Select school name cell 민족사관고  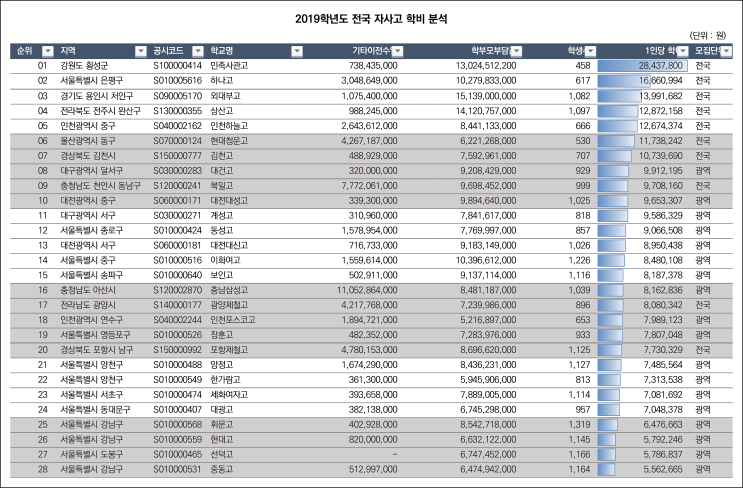[x=229, y=66]
